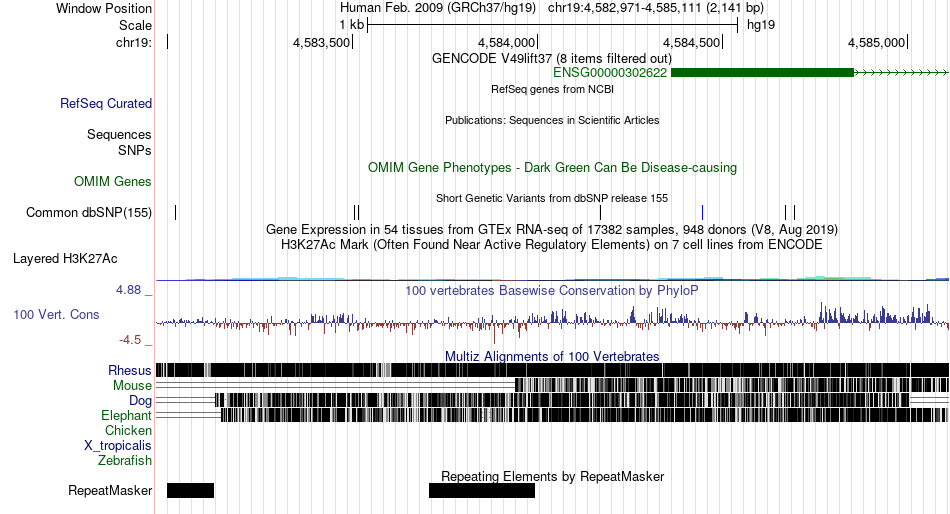
Task: Click the green ENSG00000302622 exon block
Action: click(x=762, y=73)
